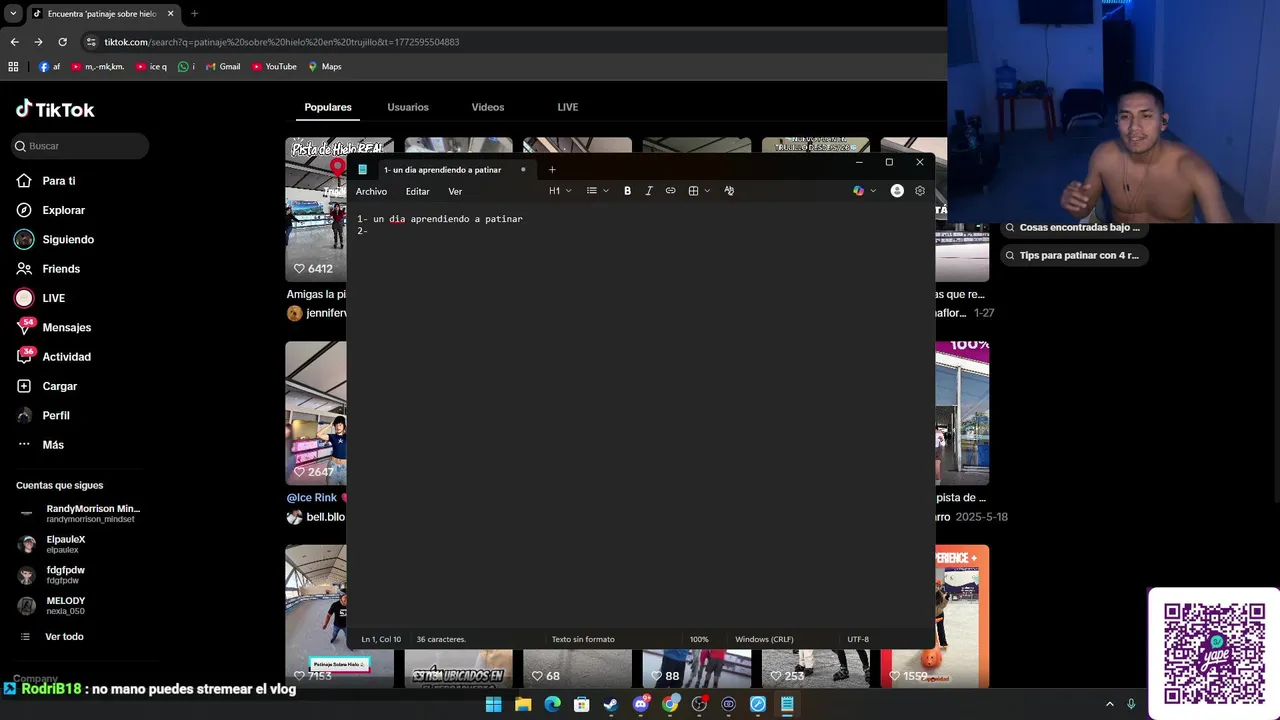
Task: Switch to TikTok Populares tab
Action: point(328,107)
